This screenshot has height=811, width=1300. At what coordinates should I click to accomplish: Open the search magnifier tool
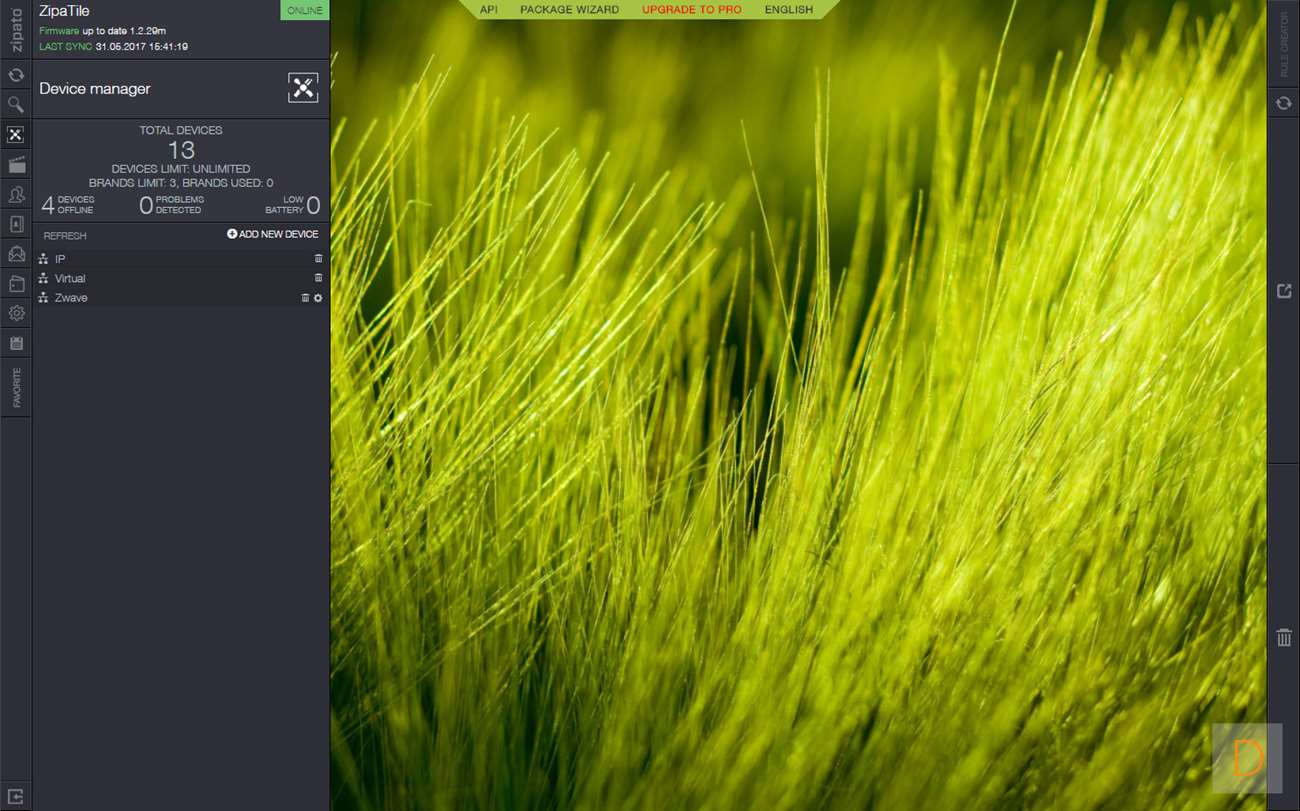point(16,104)
